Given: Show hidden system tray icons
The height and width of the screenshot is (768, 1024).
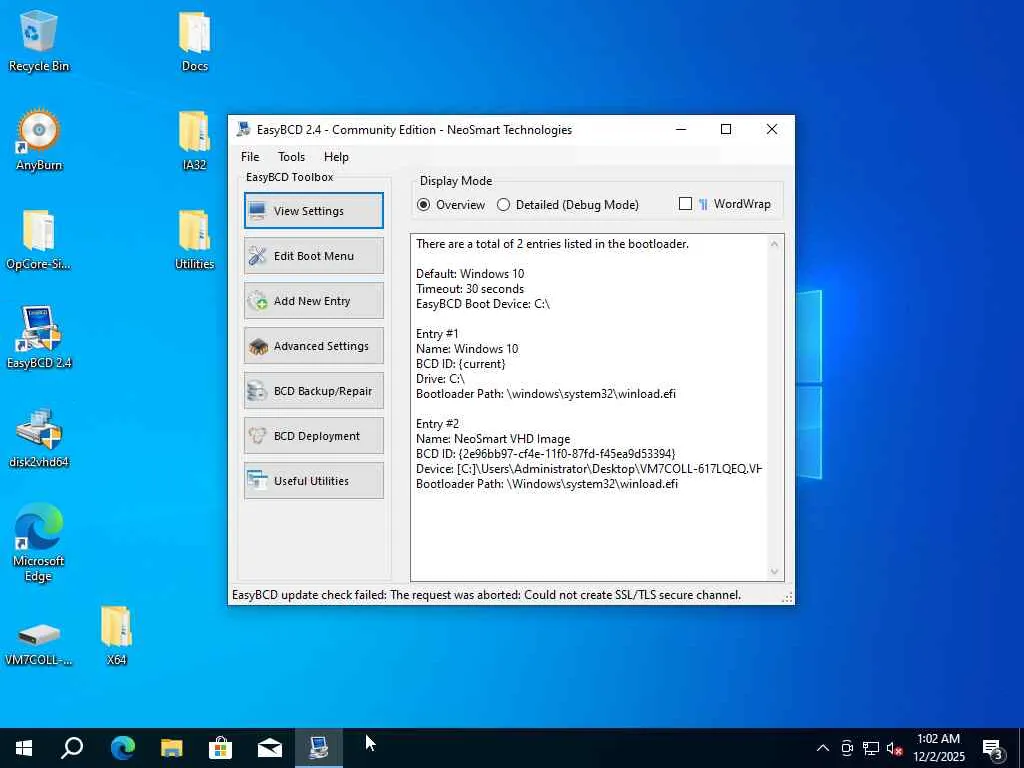Looking at the screenshot, I should (x=823, y=748).
